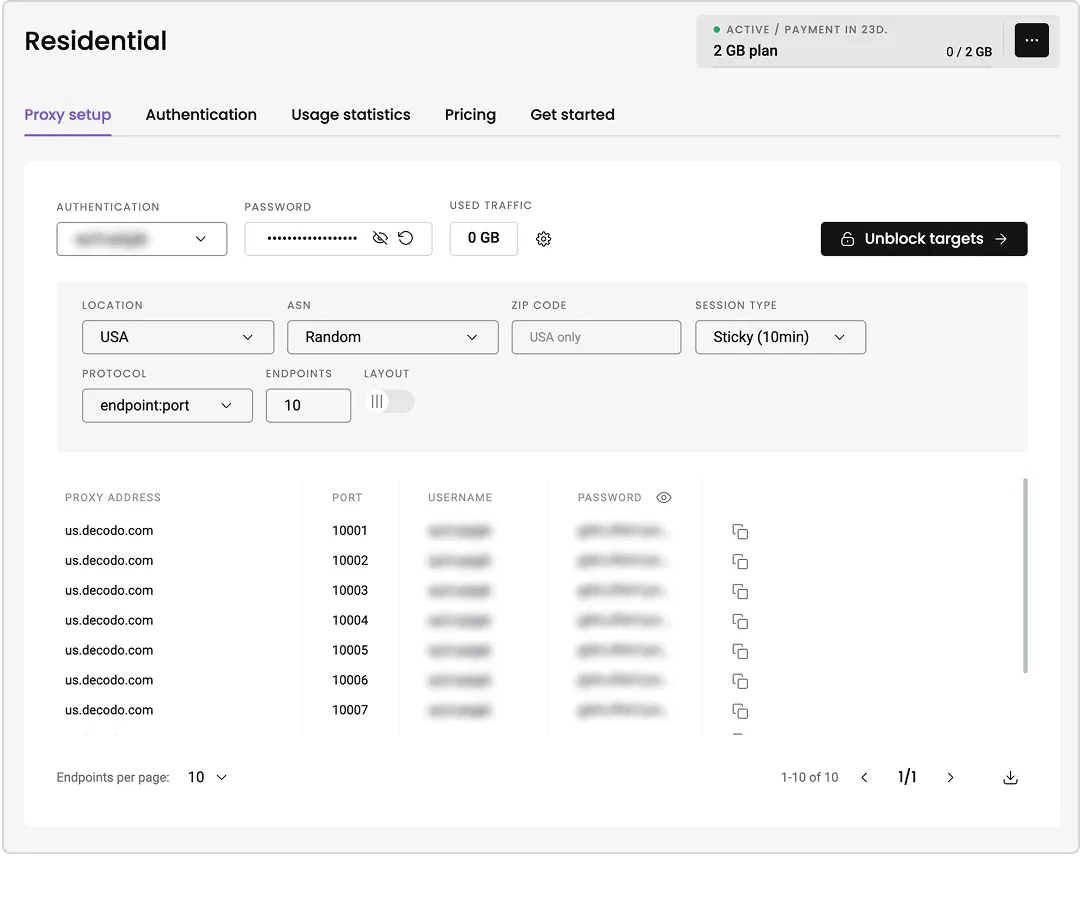Viewport: 1080px width, 920px height.
Task: Open the Protocol endpoint:port dropdown
Action: coord(167,406)
